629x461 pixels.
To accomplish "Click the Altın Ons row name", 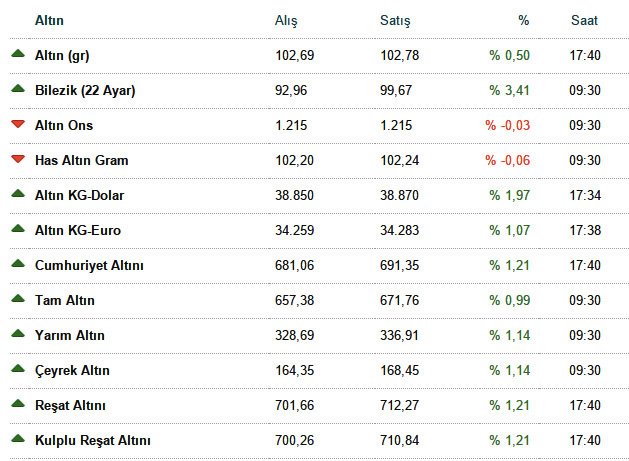I will [64, 125].
